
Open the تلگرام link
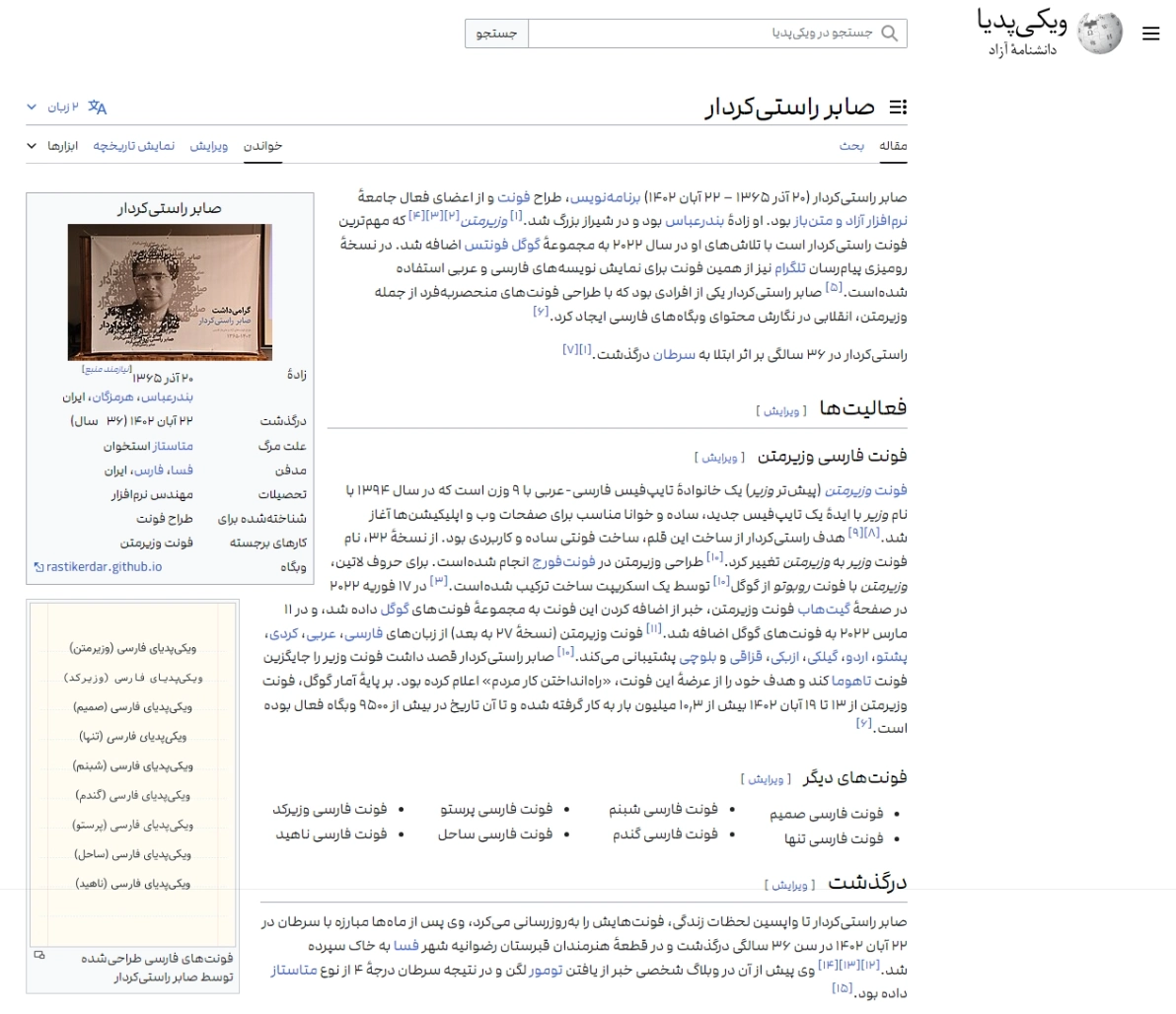pyautogui.click(x=789, y=267)
